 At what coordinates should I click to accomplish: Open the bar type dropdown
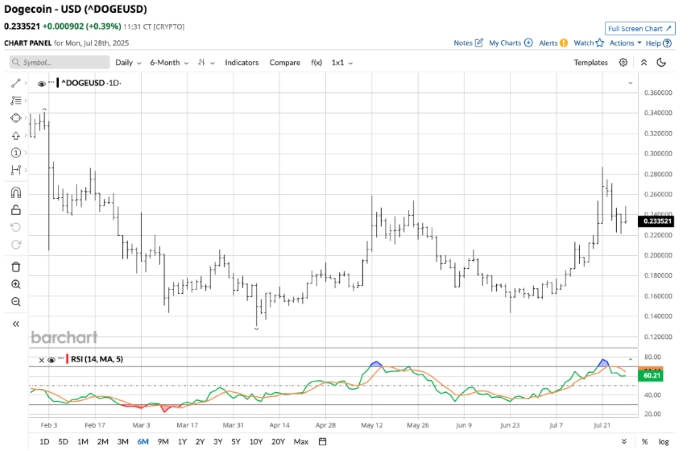click(x=206, y=63)
